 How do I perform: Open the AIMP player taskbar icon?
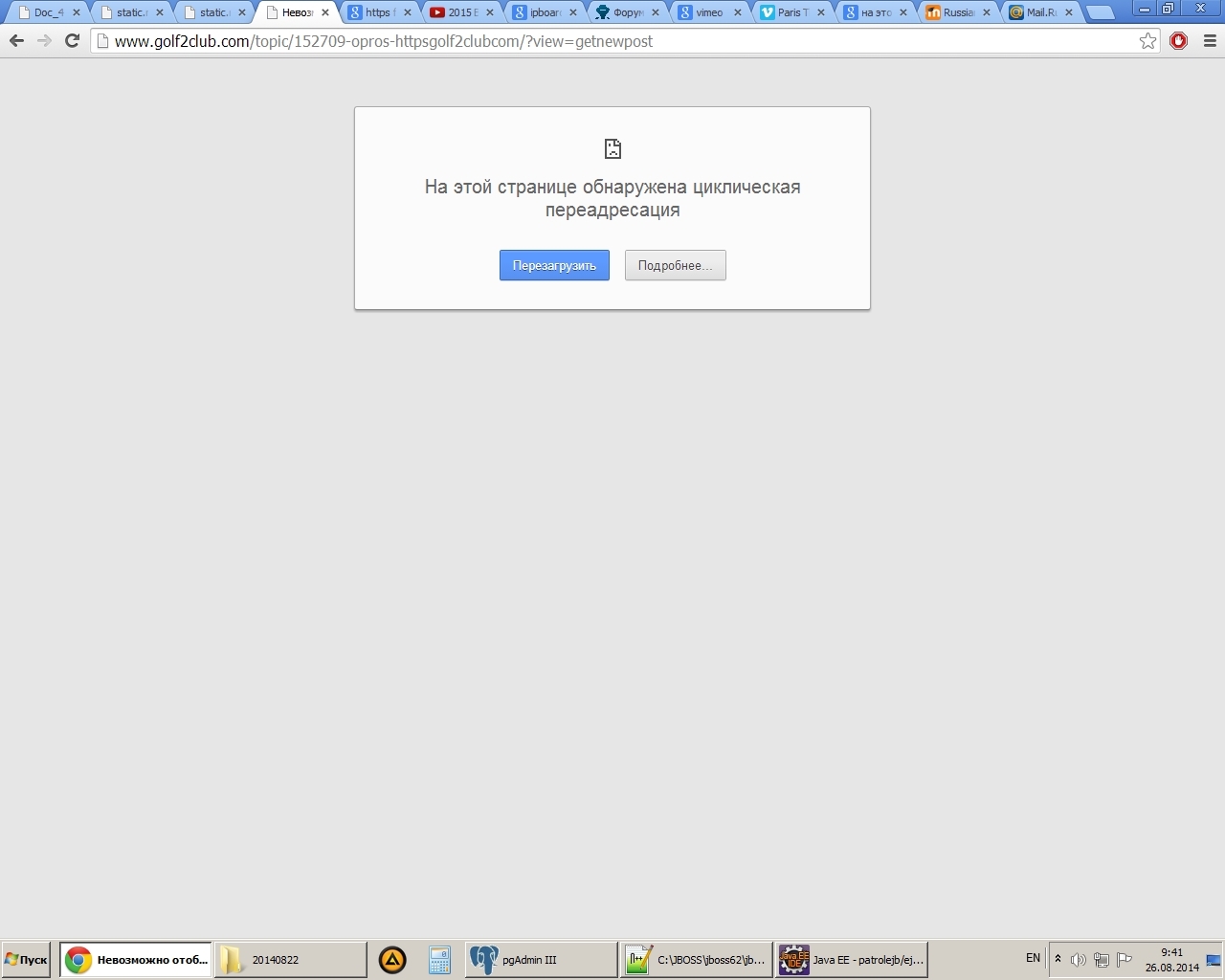(x=392, y=959)
